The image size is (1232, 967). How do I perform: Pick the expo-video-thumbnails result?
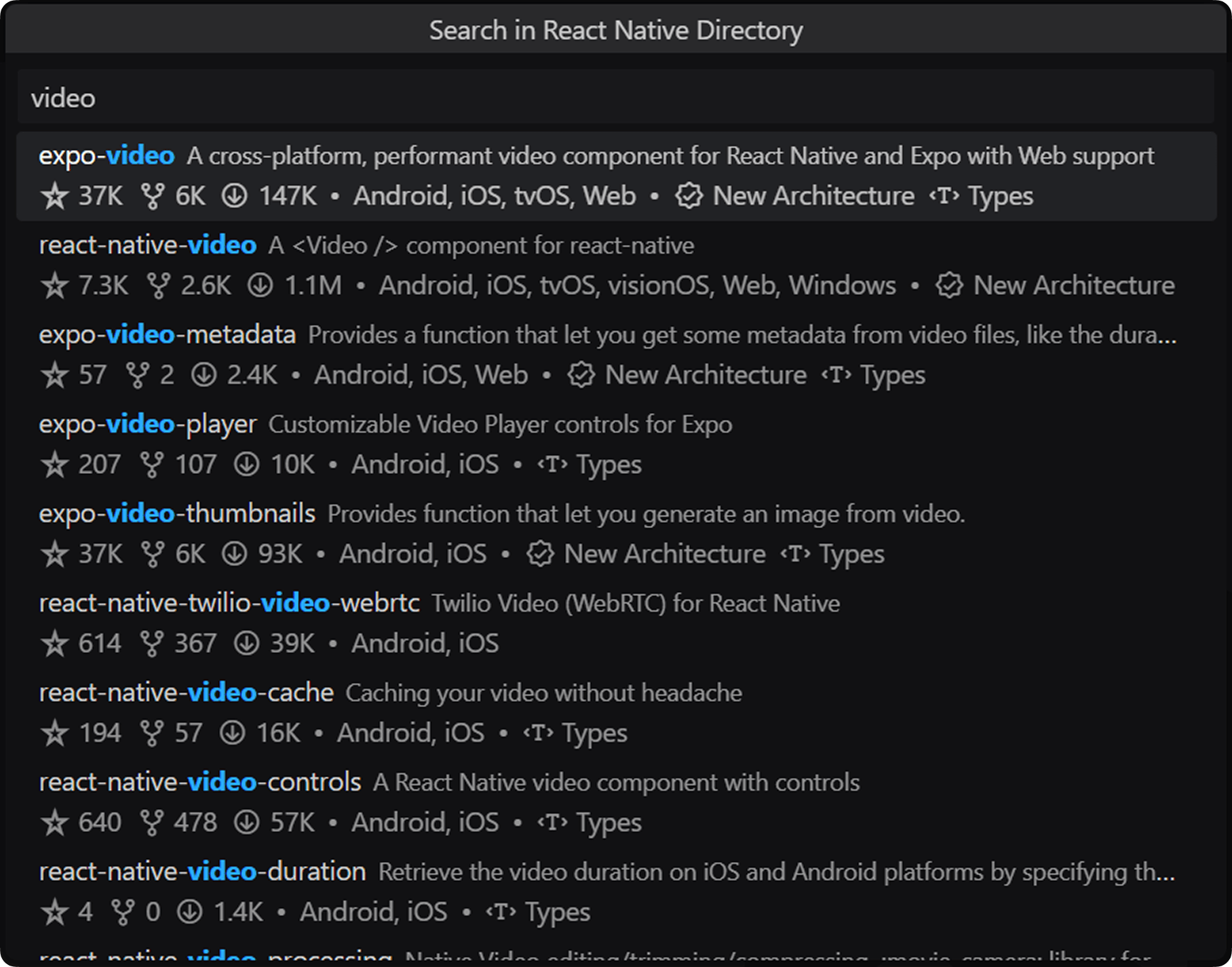(x=616, y=534)
